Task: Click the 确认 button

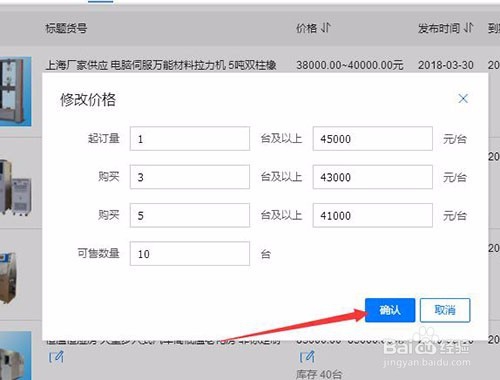Action: (390, 310)
